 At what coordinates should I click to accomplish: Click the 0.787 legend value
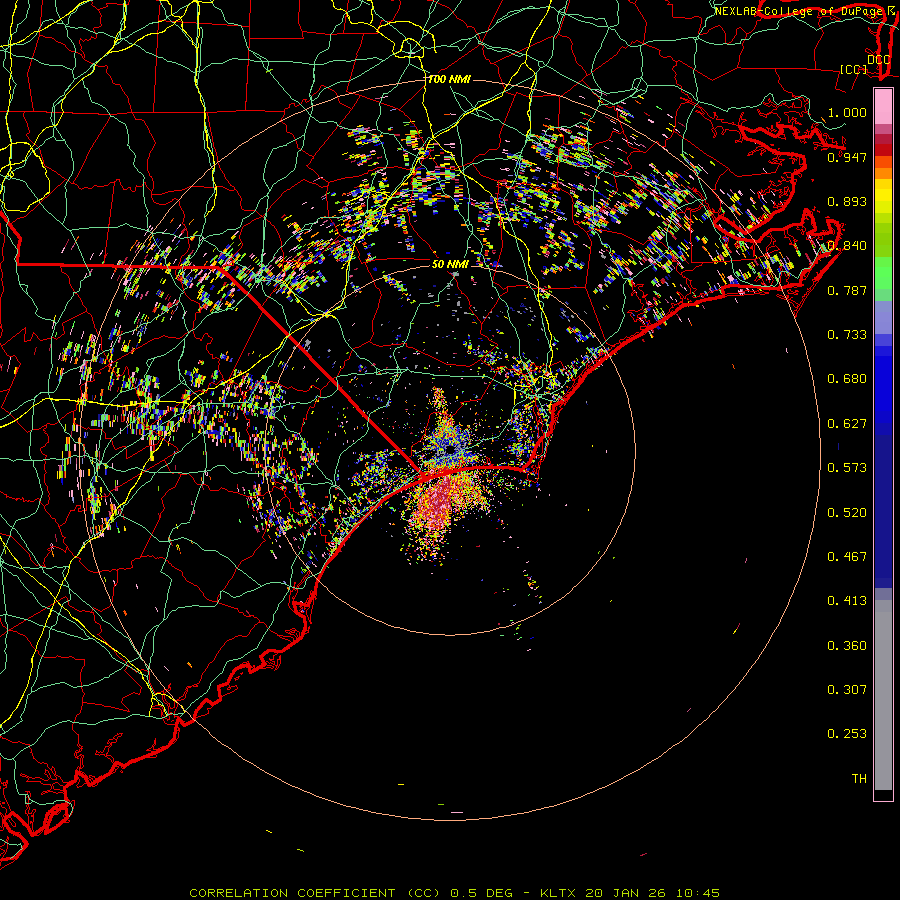pyautogui.click(x=847, y=290)
